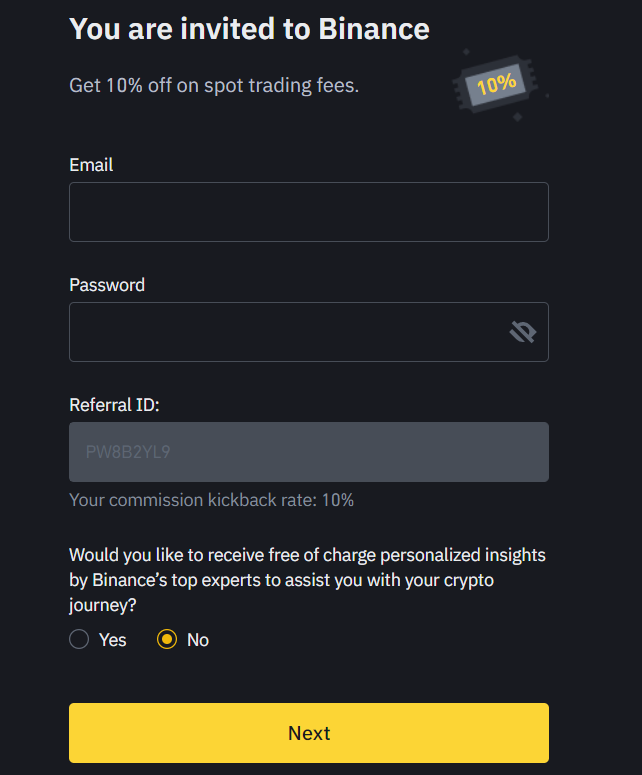Image resolution: width=642 pixels, height=775 pixels.
Task: Click the "No" option label text
Action: pyautogui.click(x=198, y=640)
